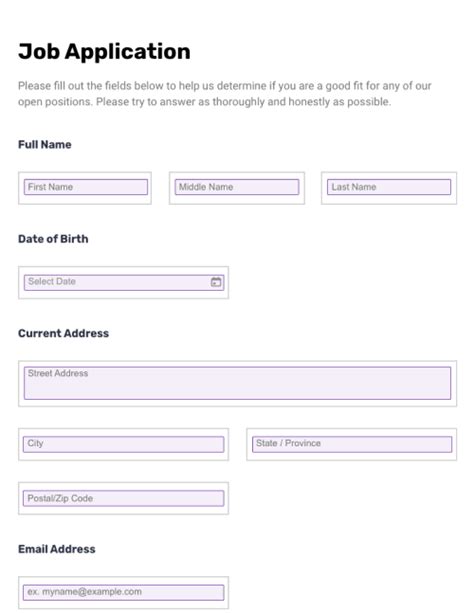Click the Job Application heading

[x=104, y=51]
